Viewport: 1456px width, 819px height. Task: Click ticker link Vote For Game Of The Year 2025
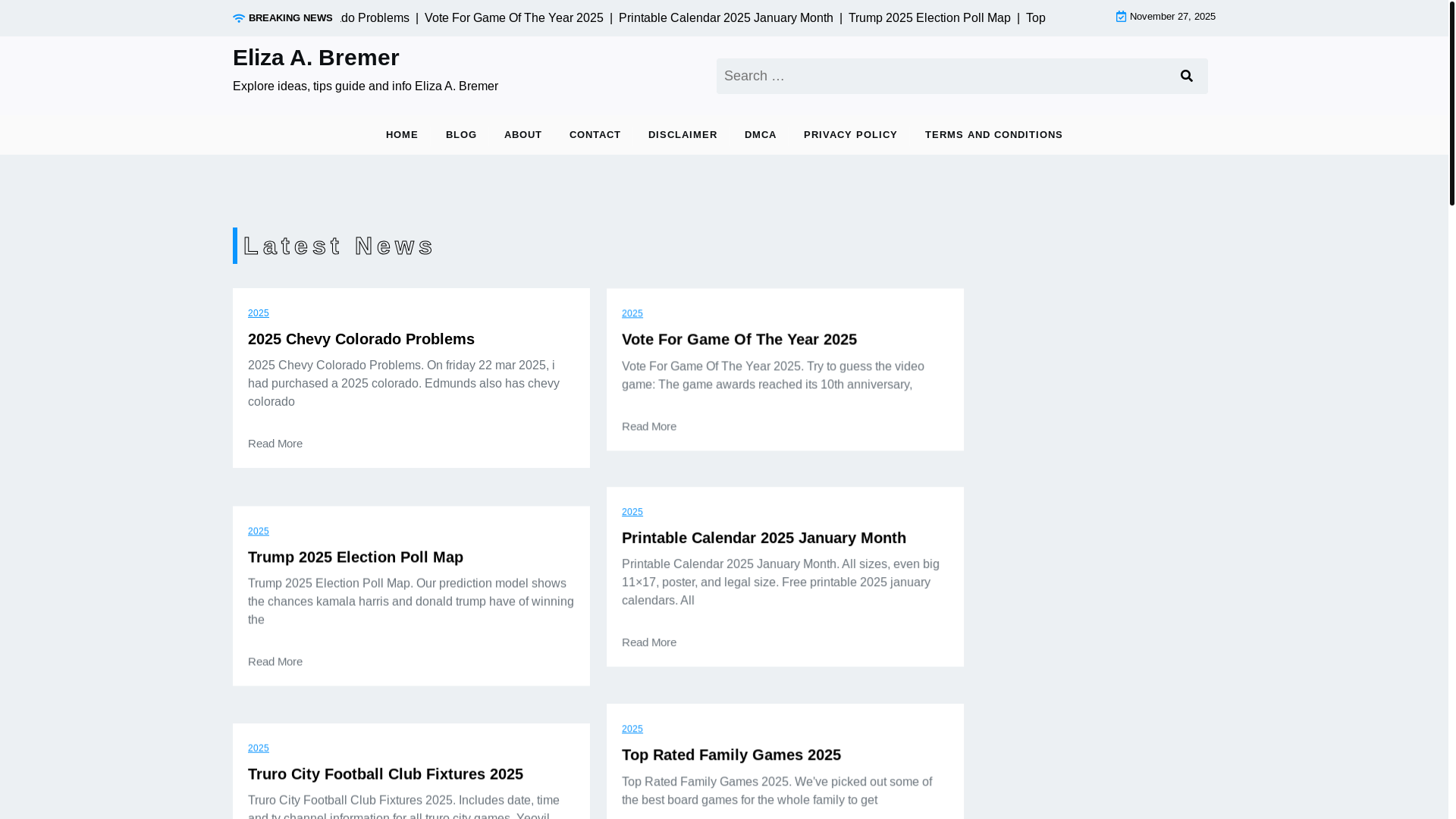point(514,18)
